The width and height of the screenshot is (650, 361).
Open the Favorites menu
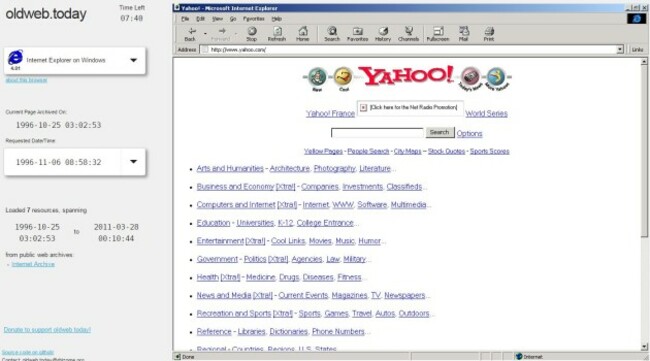254,19
